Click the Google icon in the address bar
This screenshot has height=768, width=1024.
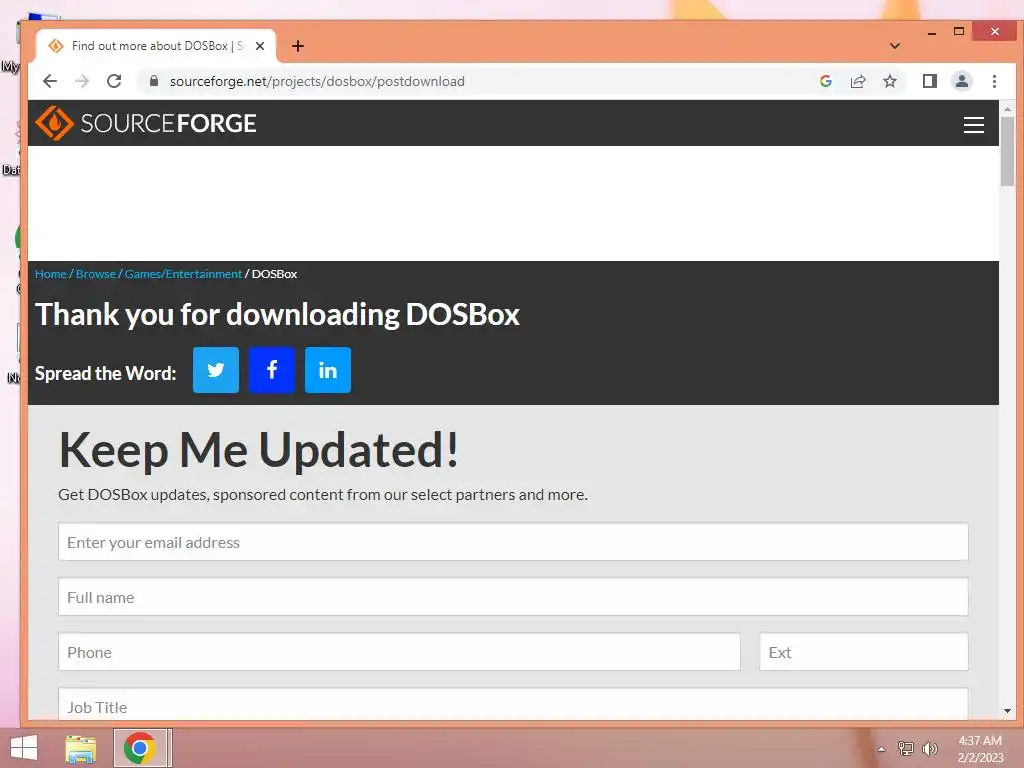(x=825, y=81)
